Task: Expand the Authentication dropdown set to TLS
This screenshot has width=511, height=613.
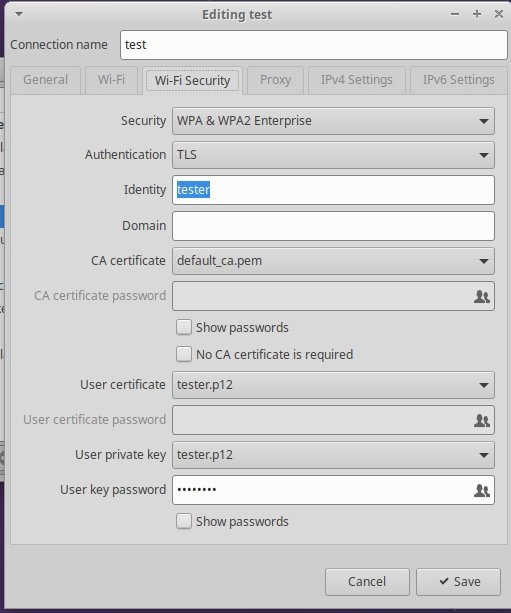Action: click(333, 155)
